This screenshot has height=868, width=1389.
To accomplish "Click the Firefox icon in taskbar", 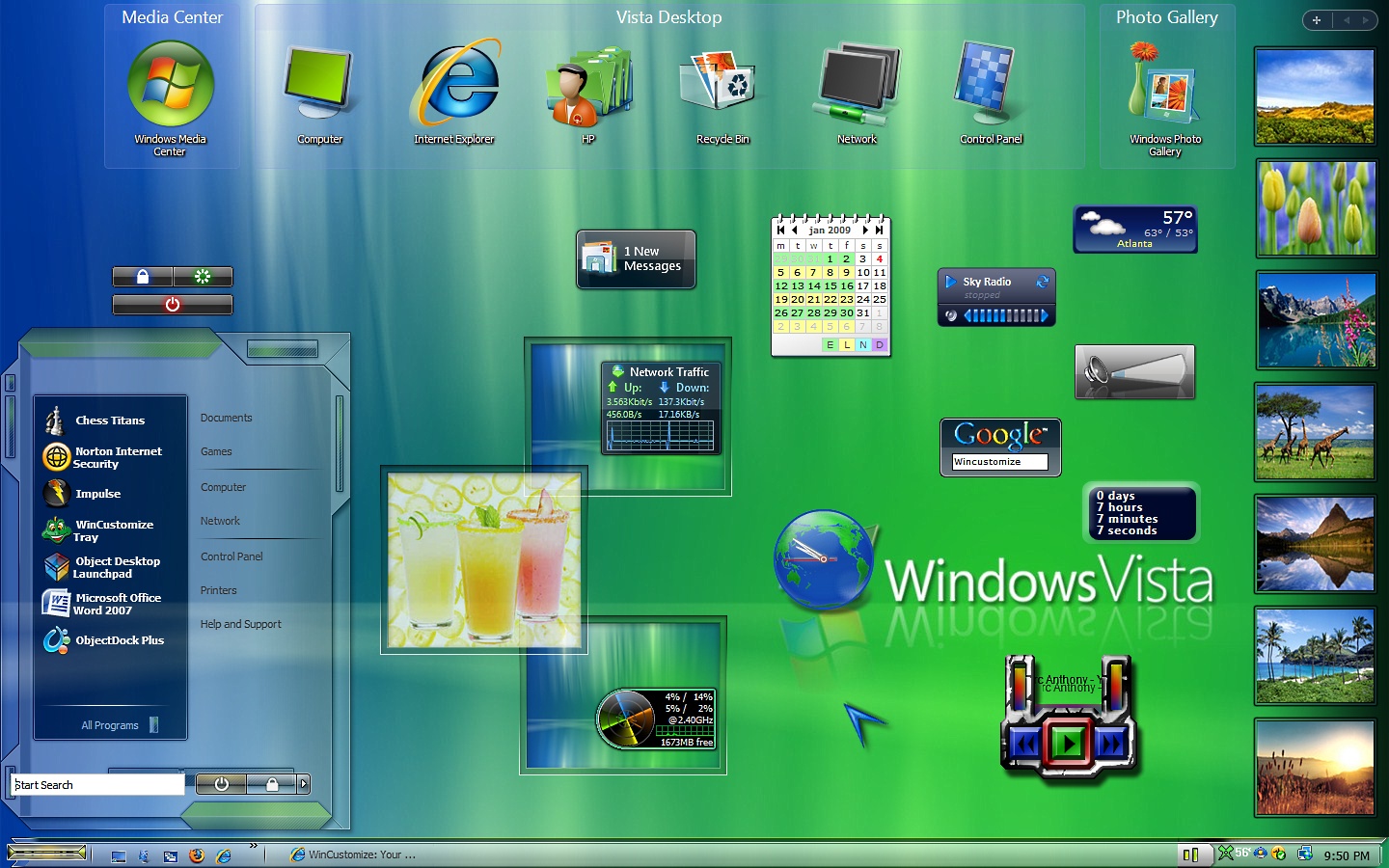I will (197, 854).
